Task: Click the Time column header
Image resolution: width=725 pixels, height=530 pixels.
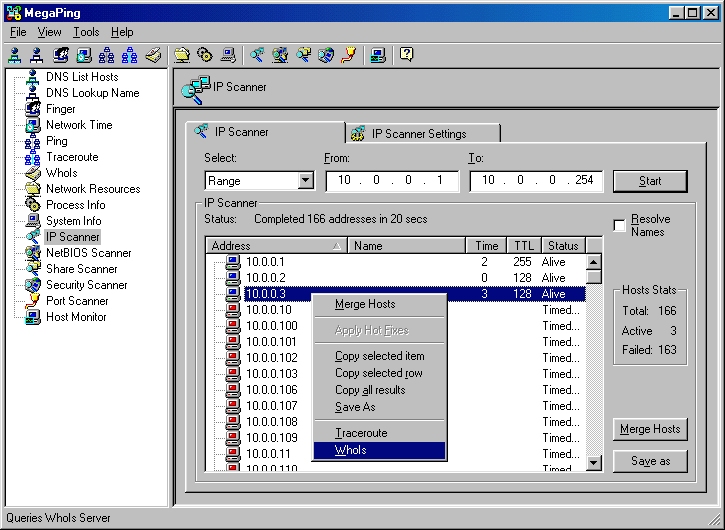Action: [486, 246]
